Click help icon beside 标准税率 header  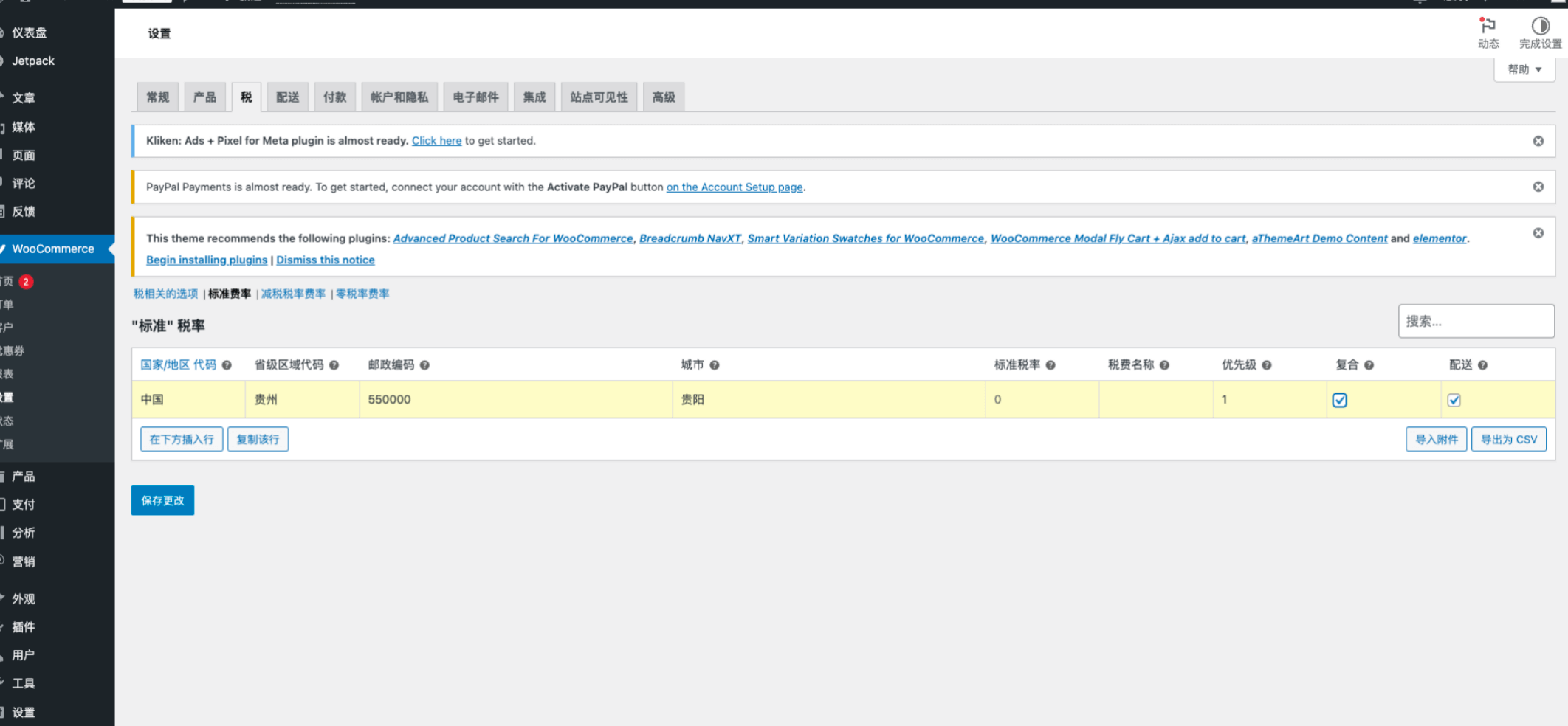pos(1051,365)
